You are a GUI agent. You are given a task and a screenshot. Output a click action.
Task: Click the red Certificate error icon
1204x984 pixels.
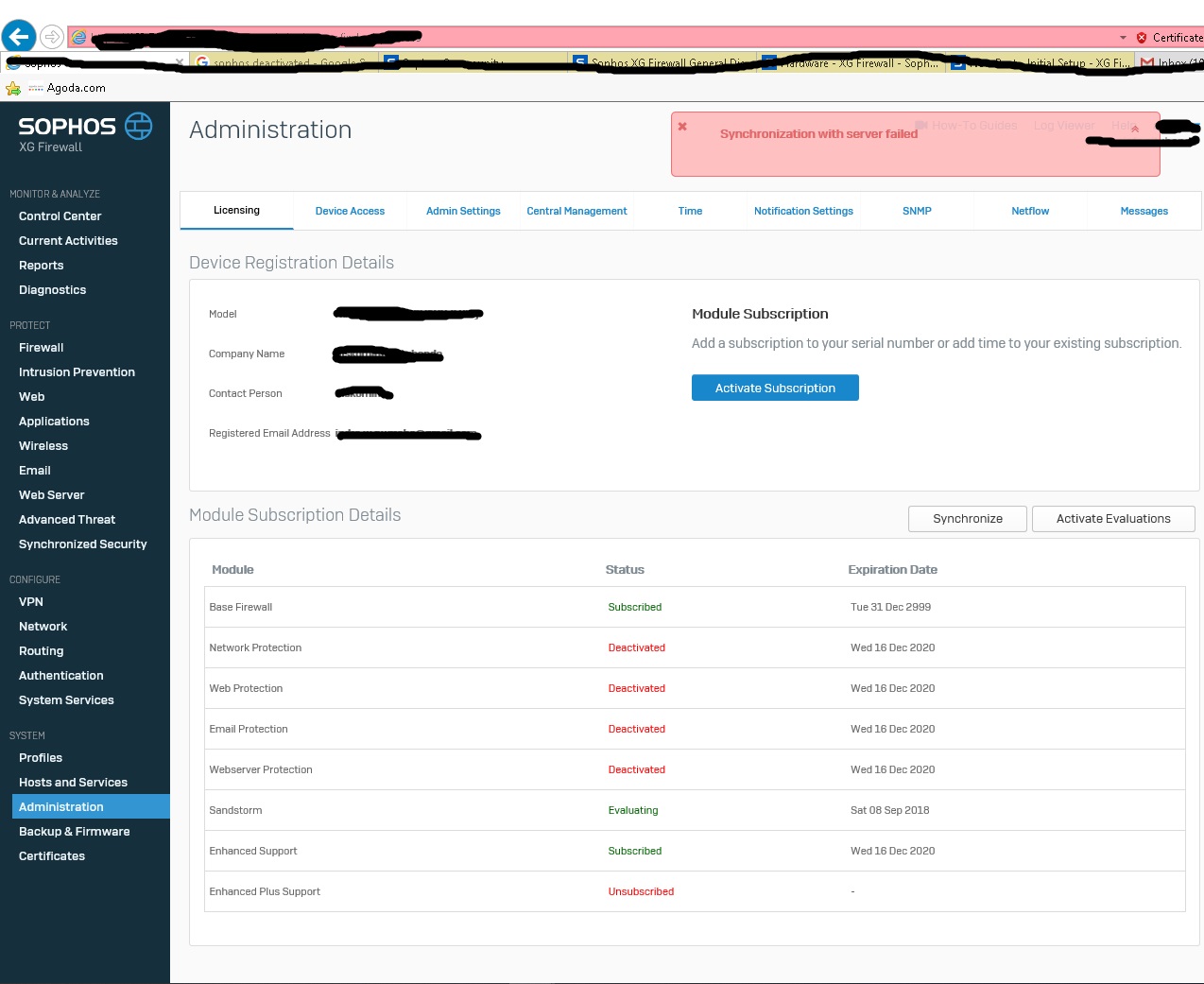pyautogui.click(x=1142, y=38)
